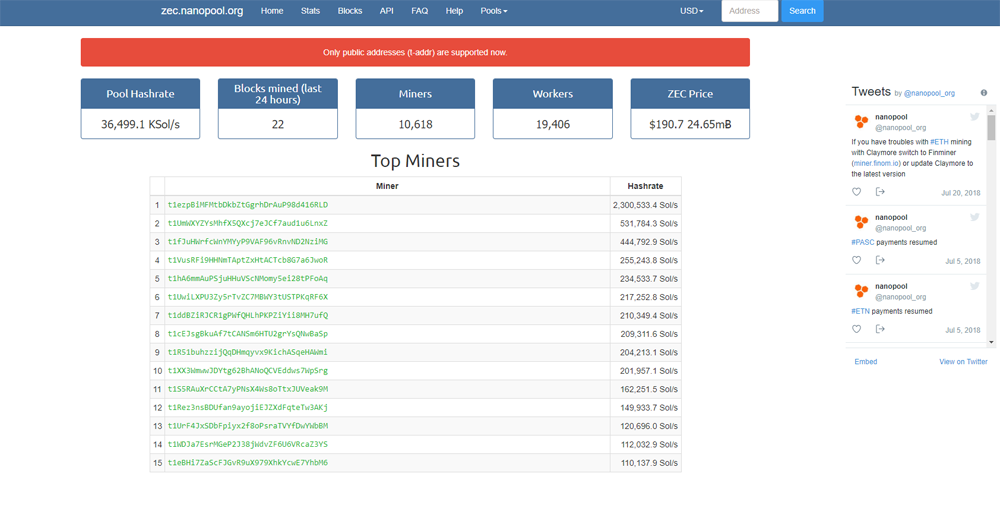Viewport: 1000px width, 508px height.
Task: Like the #PASC payments resumed tweet
Action: click(857, 260)
